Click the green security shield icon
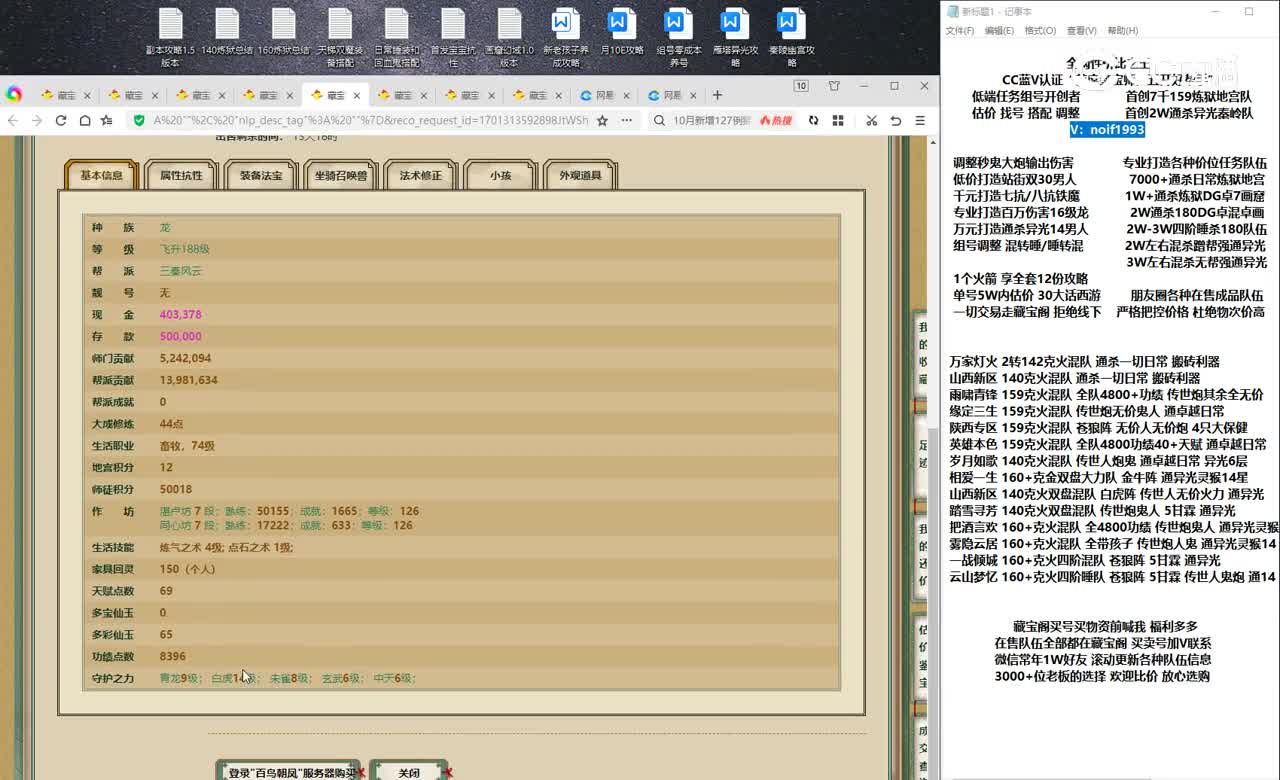Screen dimensions: 1280x780 tap(140, 120)
